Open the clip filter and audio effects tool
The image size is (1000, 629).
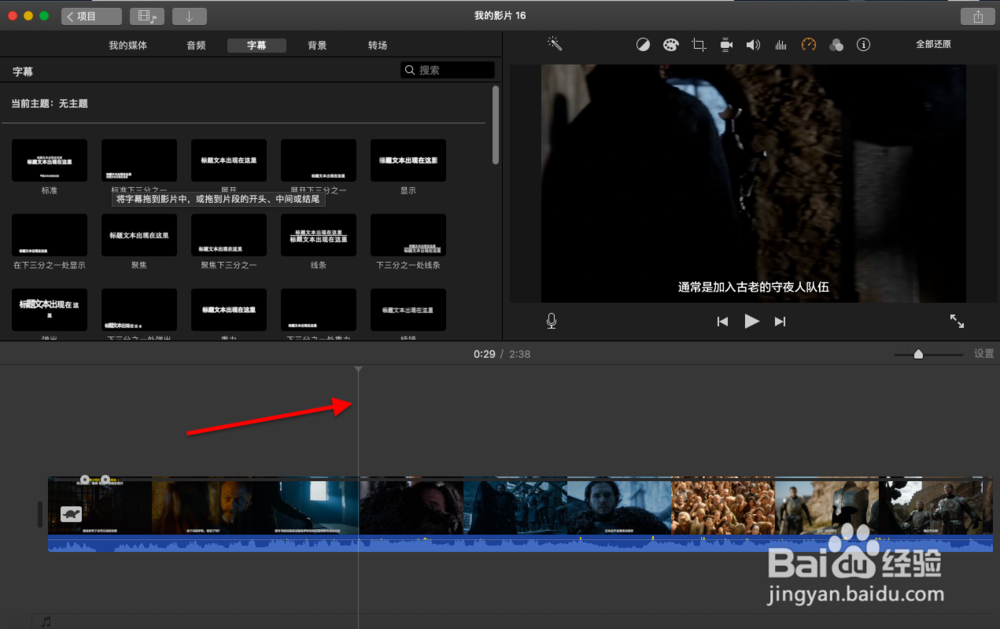836,45
